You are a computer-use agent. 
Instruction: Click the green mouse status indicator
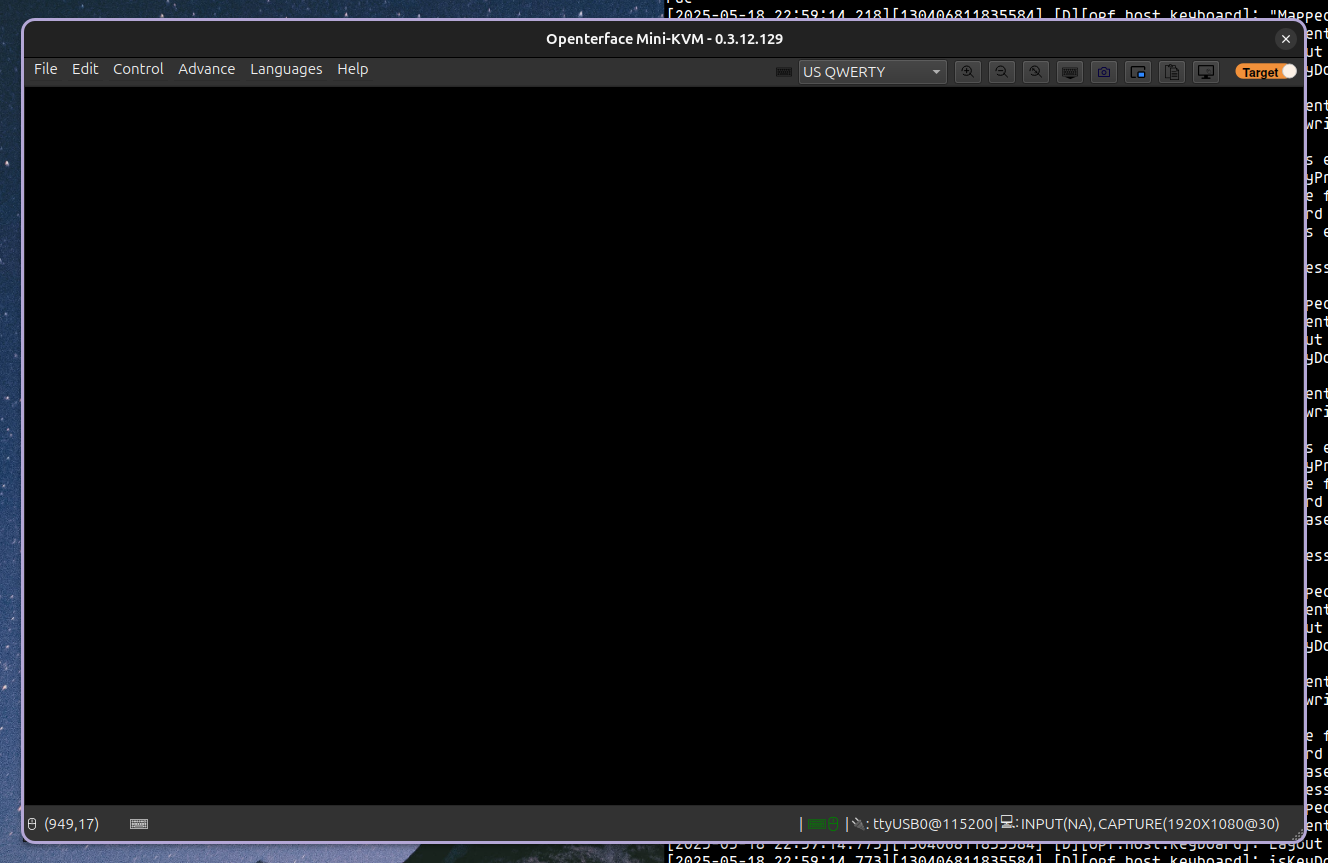(833, 824)
